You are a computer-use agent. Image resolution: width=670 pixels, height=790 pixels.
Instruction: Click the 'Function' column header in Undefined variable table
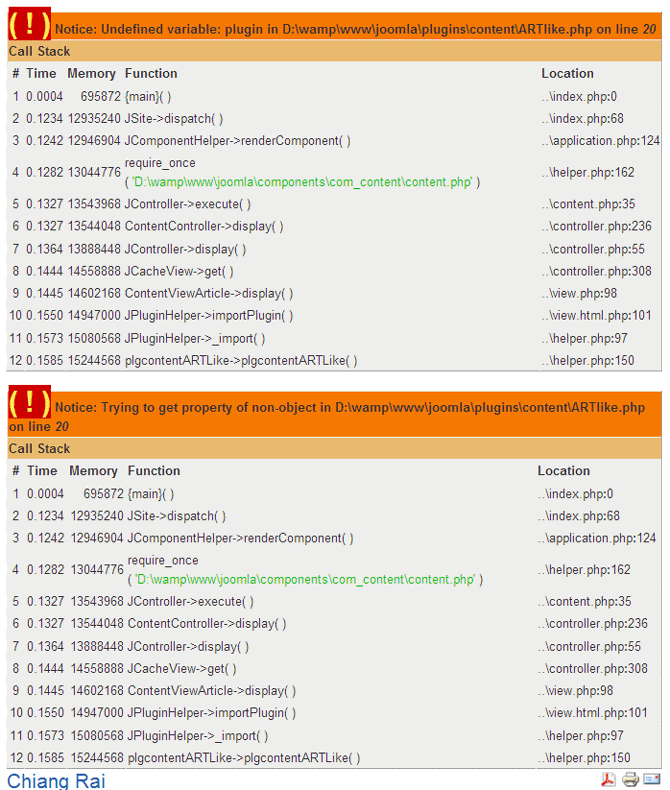pyautogui.click(x=151, y=74)
